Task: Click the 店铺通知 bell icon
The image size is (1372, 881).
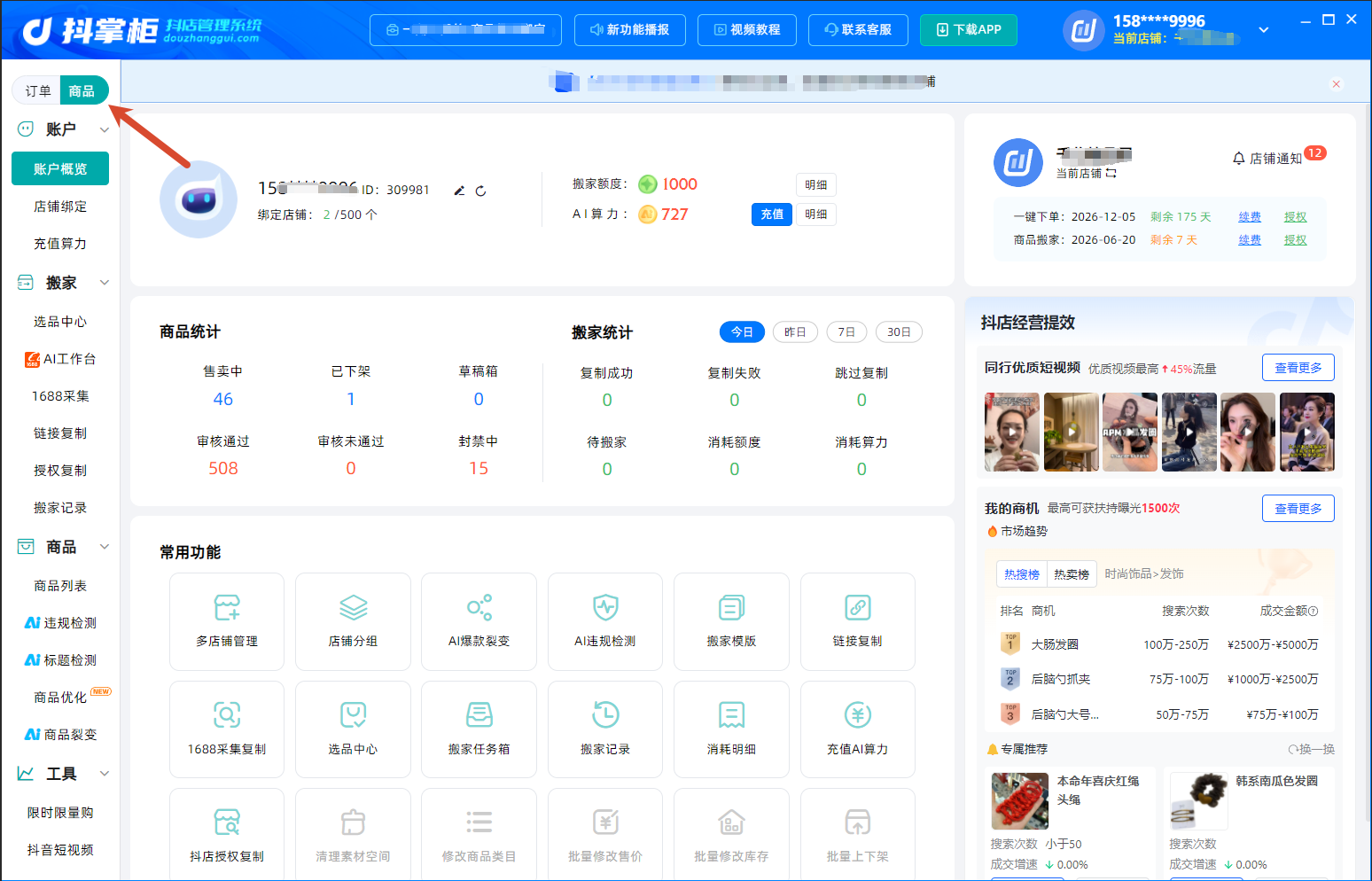Action: tap(1239, 159)
